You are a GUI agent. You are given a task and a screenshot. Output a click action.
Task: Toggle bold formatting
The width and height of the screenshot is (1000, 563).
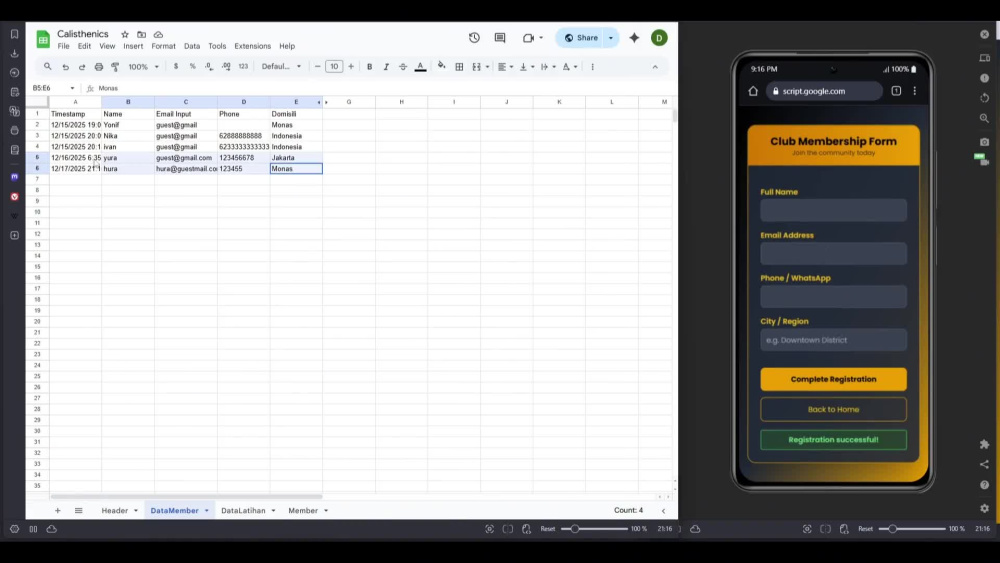369,66
